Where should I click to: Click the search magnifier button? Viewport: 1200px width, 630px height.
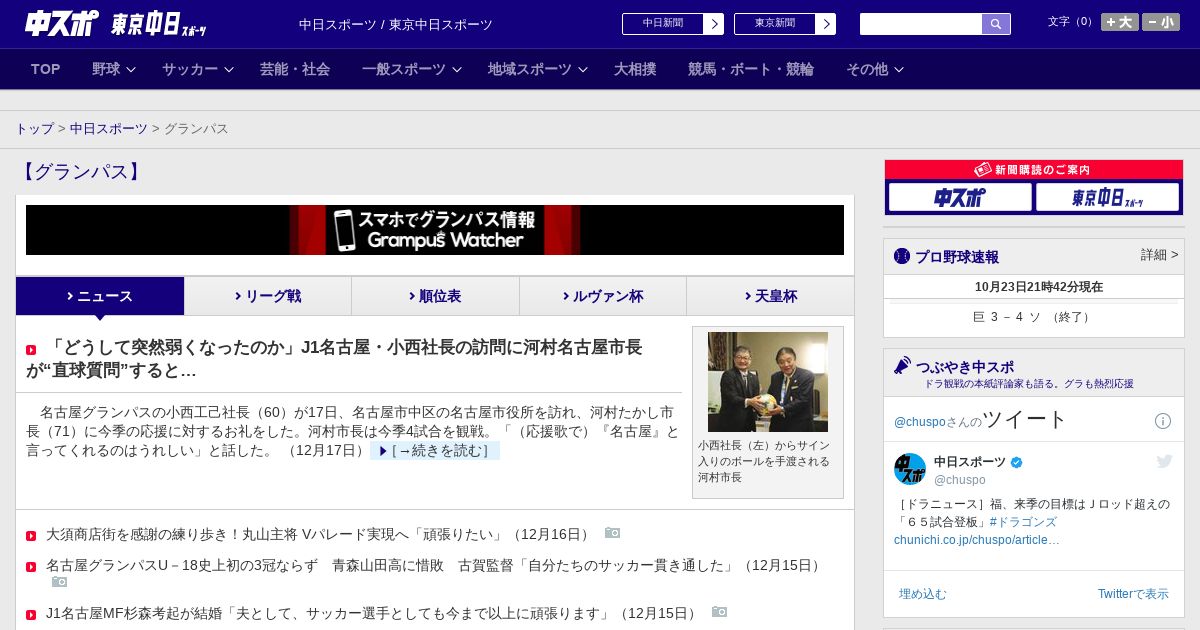coord(996,24)
